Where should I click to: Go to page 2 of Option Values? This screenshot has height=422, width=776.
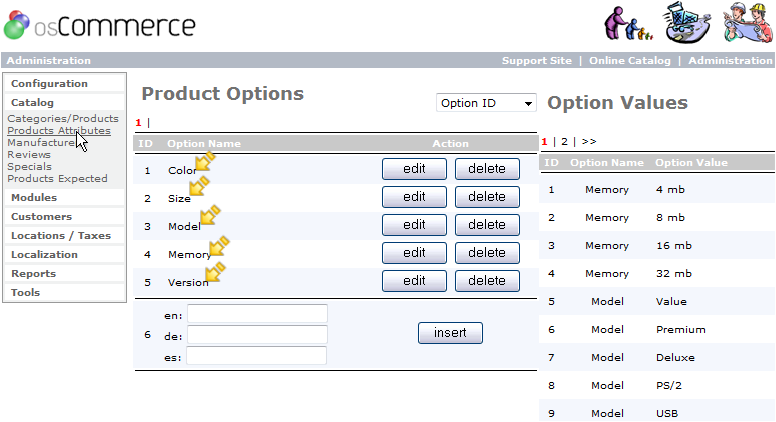[564, 142]
